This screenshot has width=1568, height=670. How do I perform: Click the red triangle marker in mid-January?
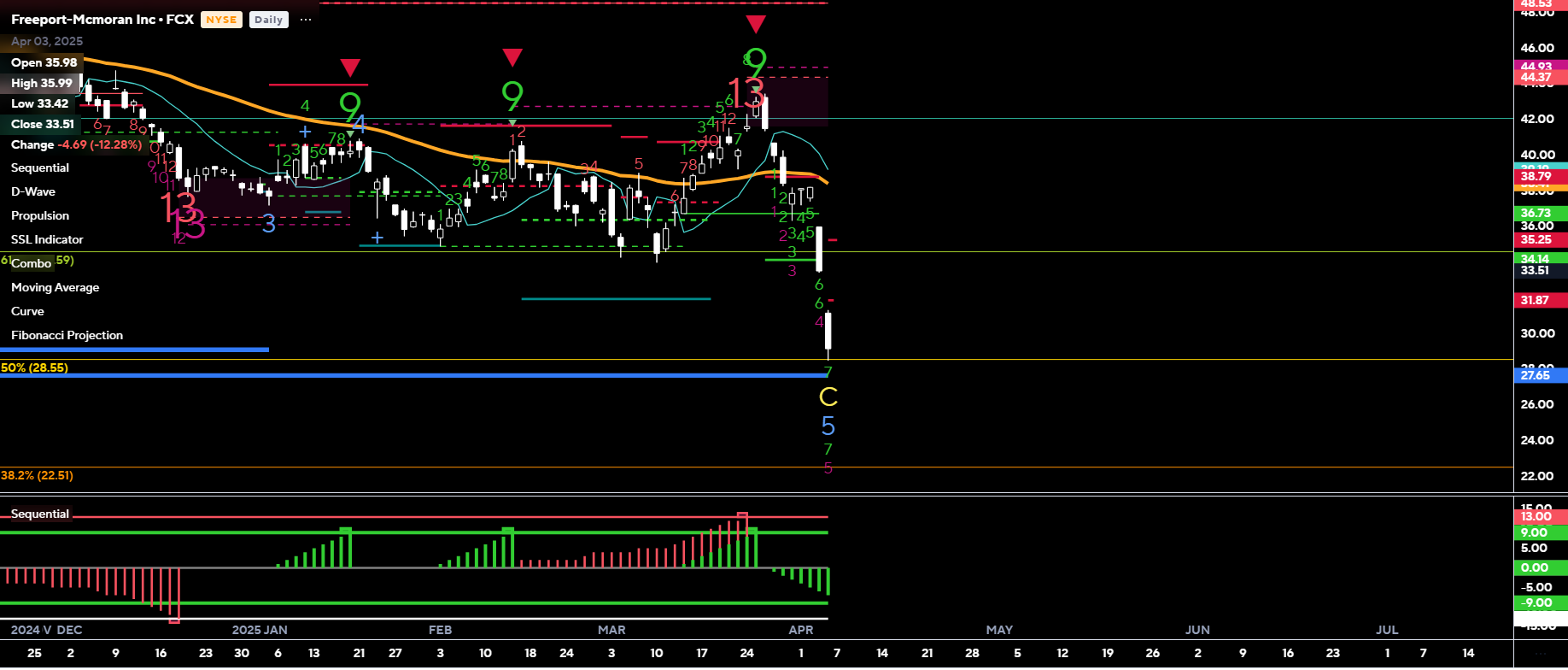pyautogui.click(x=350, y=68)
